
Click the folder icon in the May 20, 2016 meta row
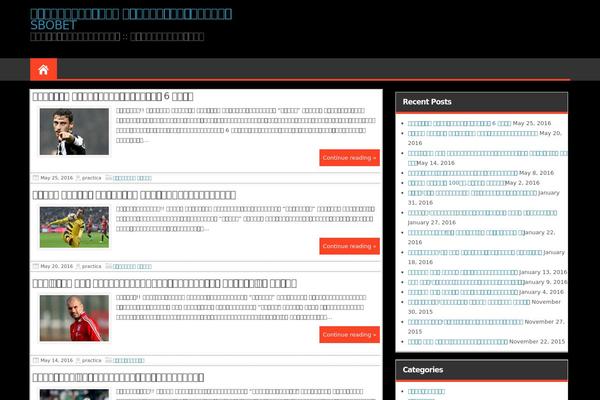(109, 266)
